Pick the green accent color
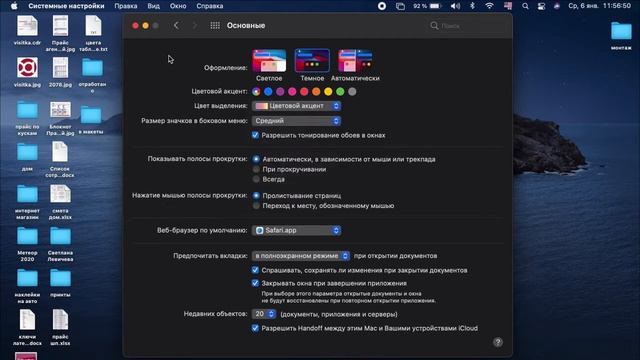The image size is (640, 360). point(340,91)
